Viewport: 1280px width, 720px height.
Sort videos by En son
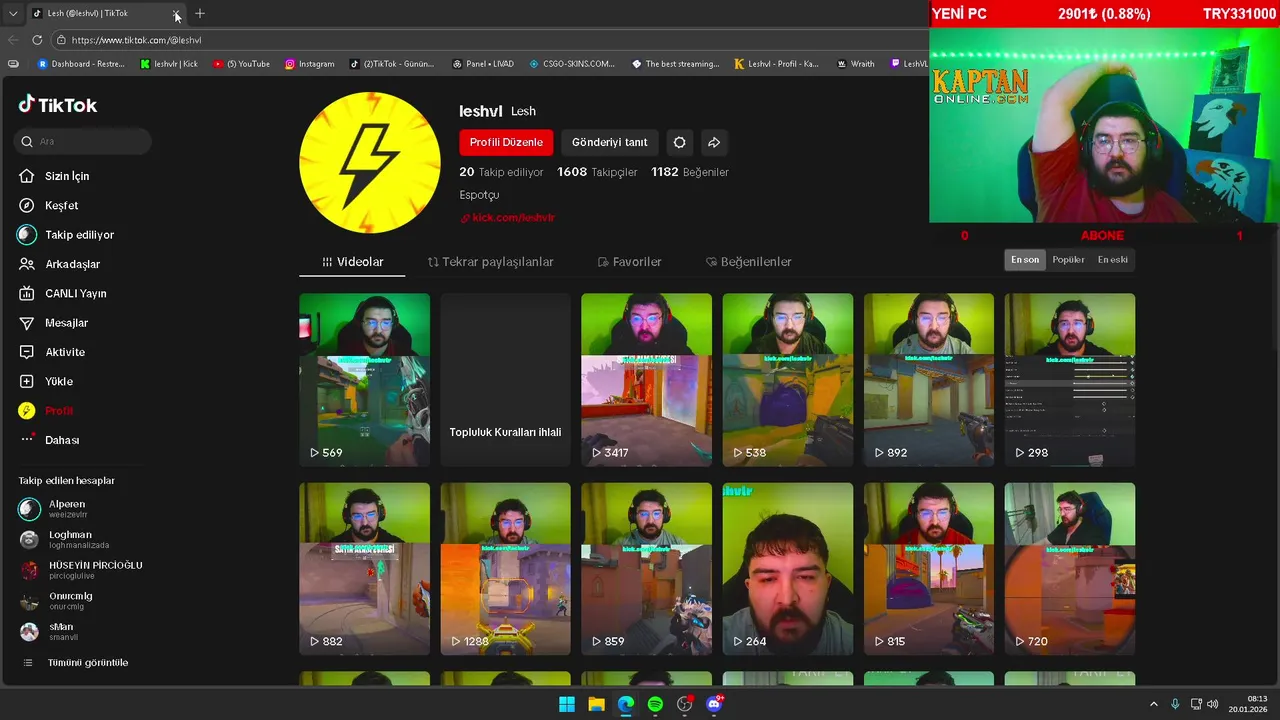pyautogui.click(x=1025, y=260)
